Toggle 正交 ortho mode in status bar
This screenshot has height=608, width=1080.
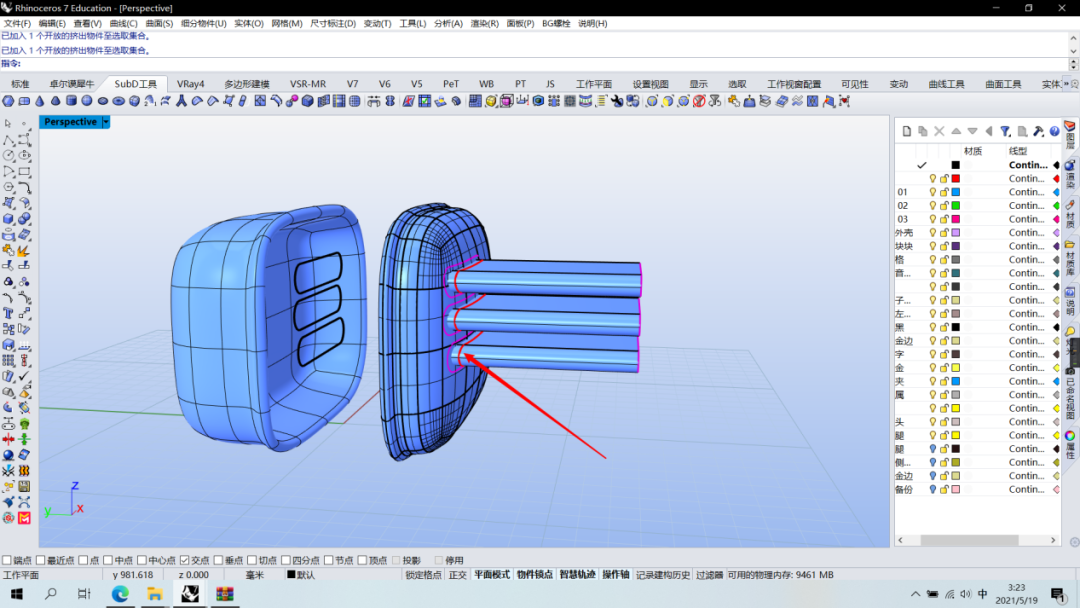(x=457, y=575)
